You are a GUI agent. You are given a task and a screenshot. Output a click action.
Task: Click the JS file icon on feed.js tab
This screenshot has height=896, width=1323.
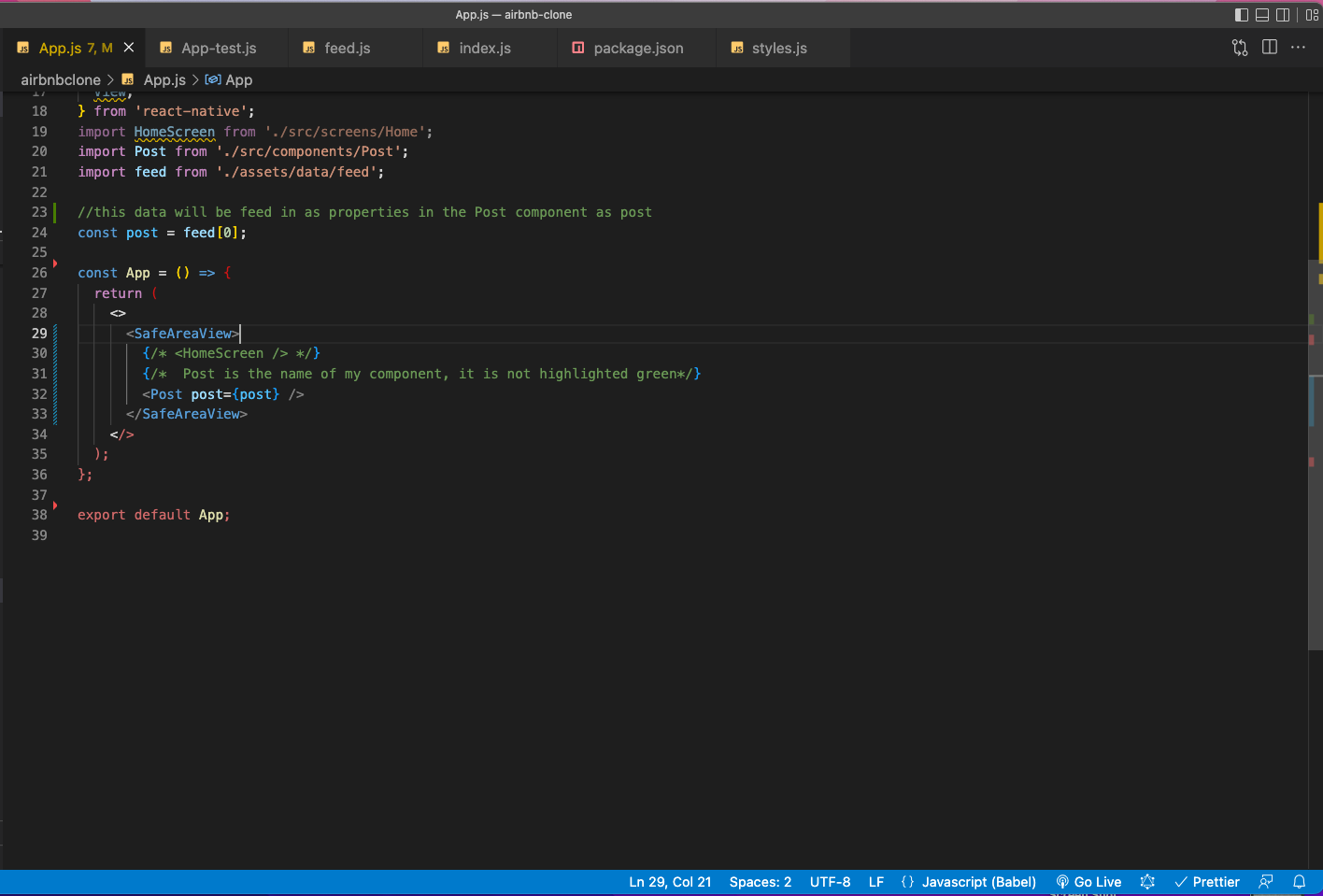(309, 48)
